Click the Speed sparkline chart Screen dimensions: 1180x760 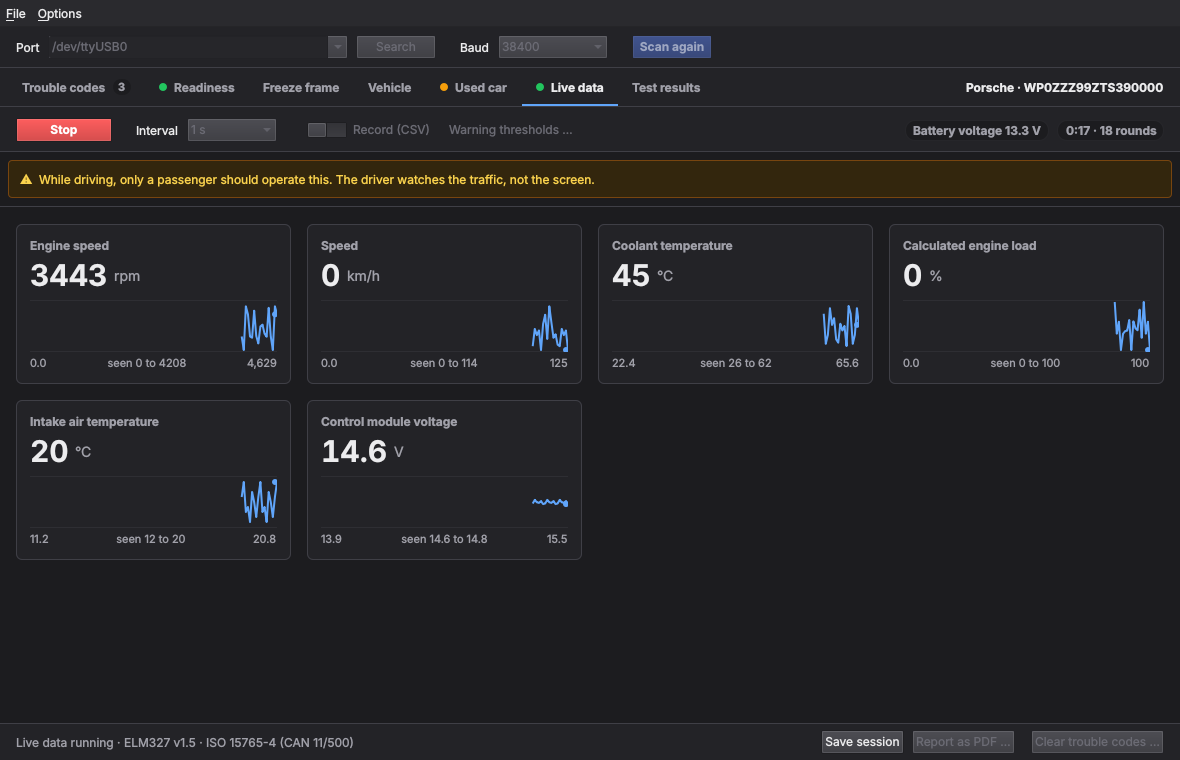click(445, 327)
